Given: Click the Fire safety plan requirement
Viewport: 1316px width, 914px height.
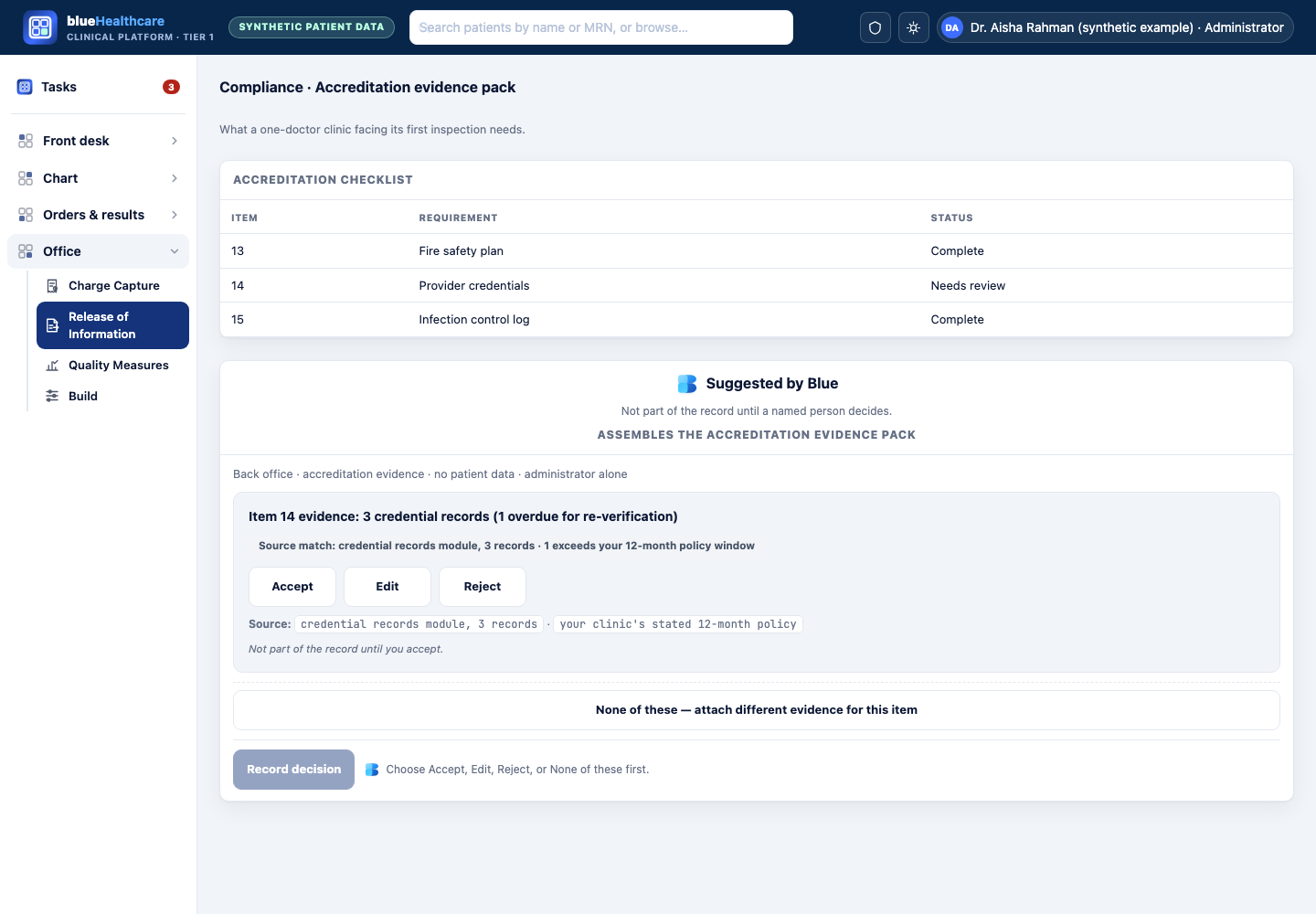Looking at the screenshot, I should pyautogui.click(x=462, y=251).
